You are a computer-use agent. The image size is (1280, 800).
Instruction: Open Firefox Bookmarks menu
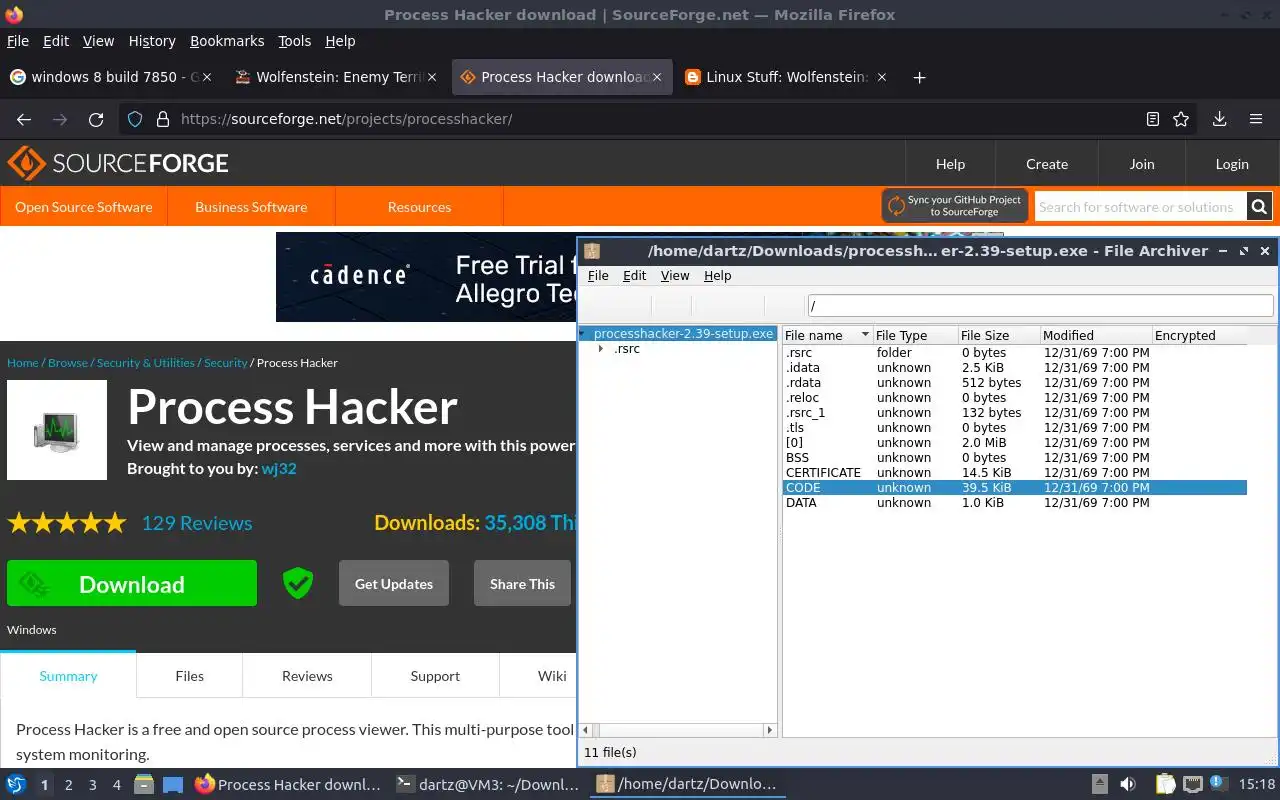227,41
